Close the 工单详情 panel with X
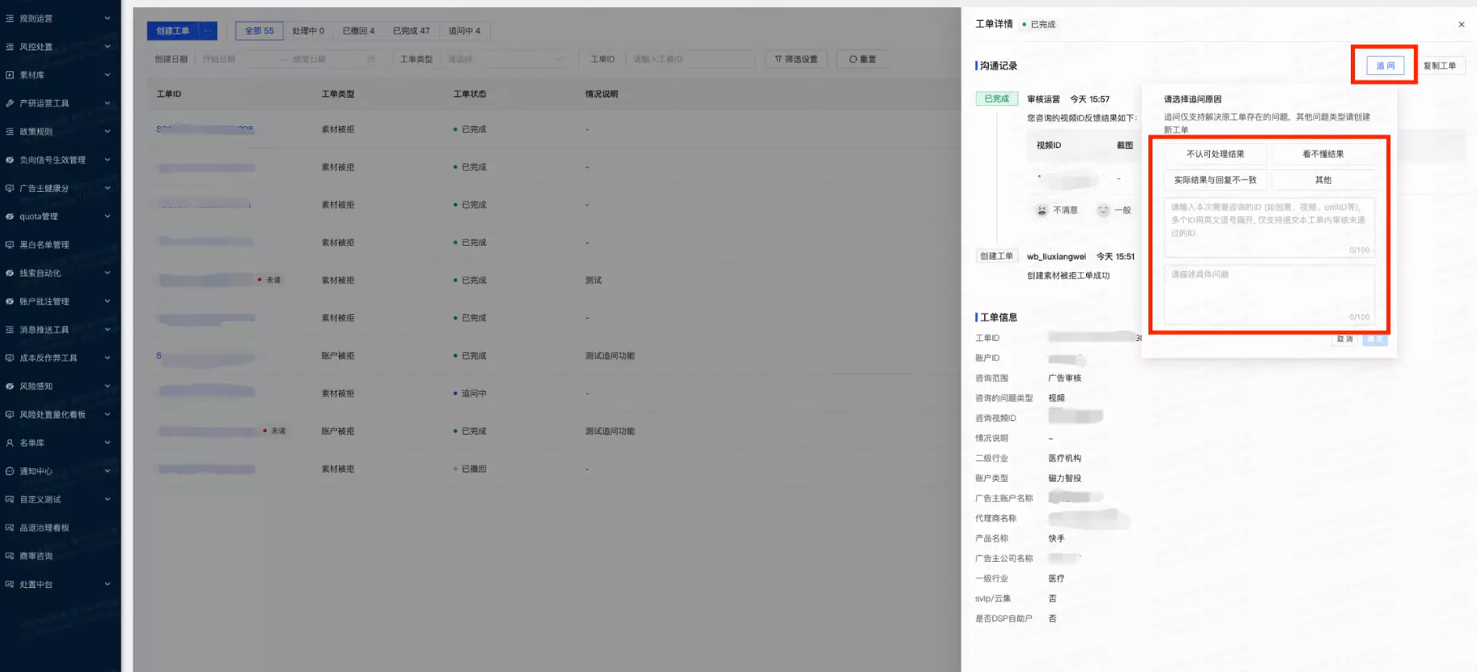1477x672 pixels. (1461, 24)
